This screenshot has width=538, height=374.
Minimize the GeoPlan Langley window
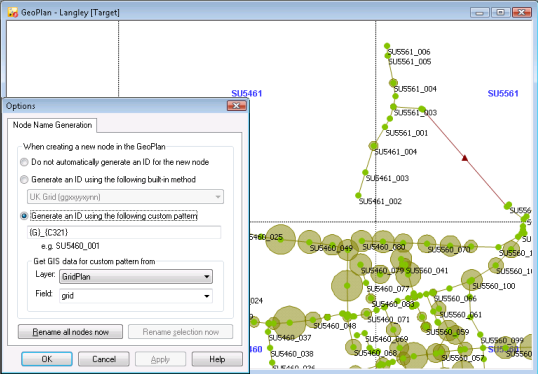(x=480, y=13)
